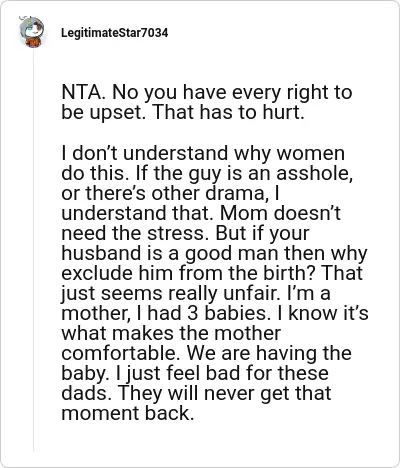The image size is (400, 468).
Task: Click the word NTA starting the comment
Action: (83, 92)
